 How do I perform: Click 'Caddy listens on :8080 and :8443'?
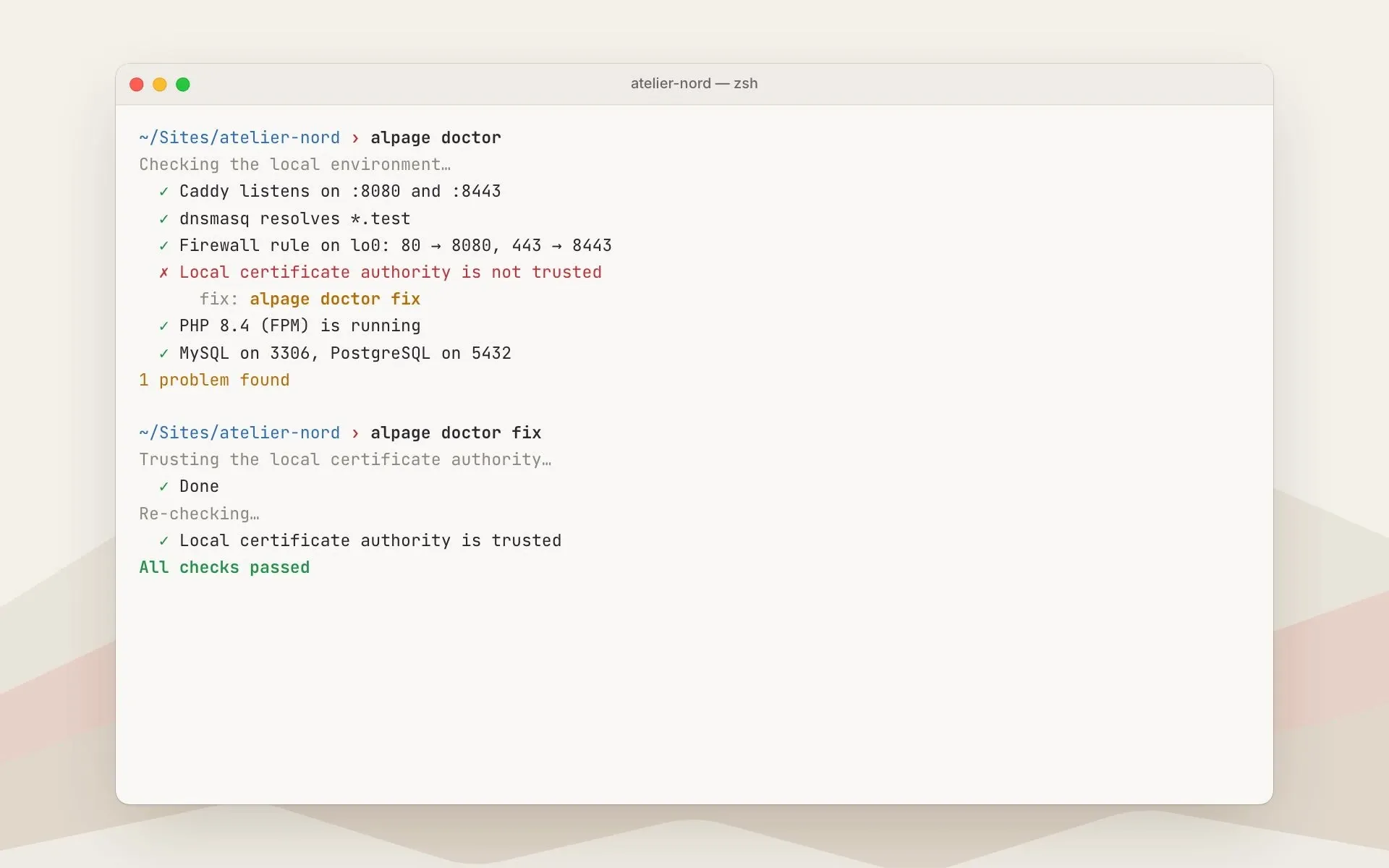(x=340, y=191)
